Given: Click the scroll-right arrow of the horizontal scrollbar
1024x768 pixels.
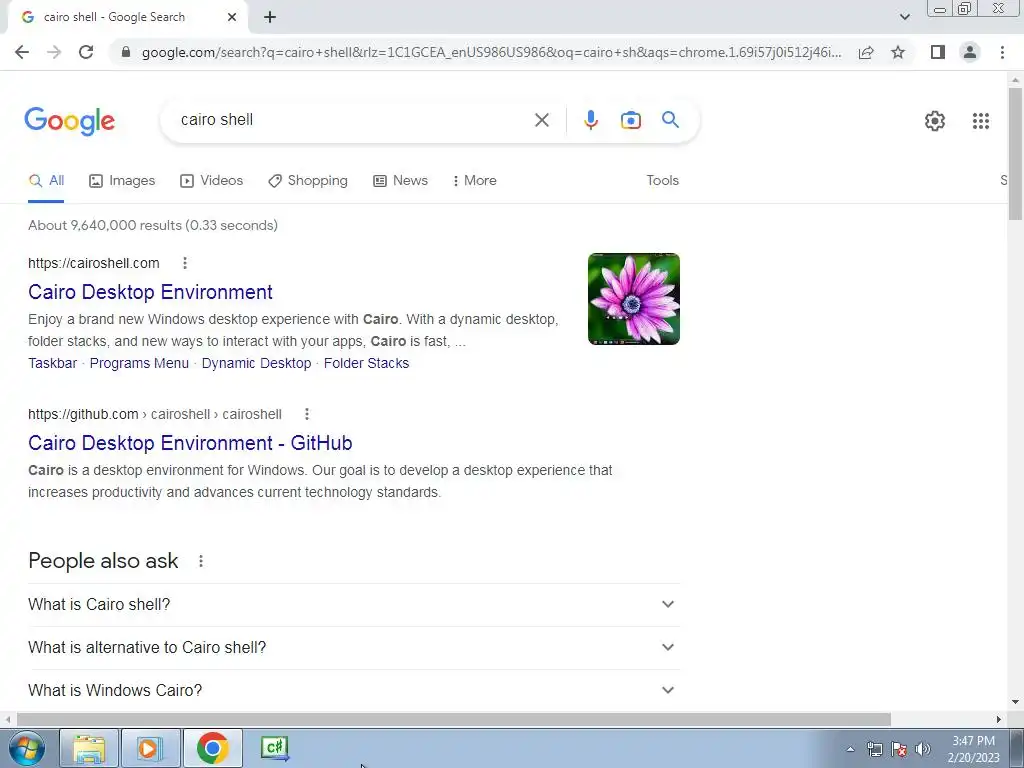Looking at the screenshot, I should tap(999, 719).
